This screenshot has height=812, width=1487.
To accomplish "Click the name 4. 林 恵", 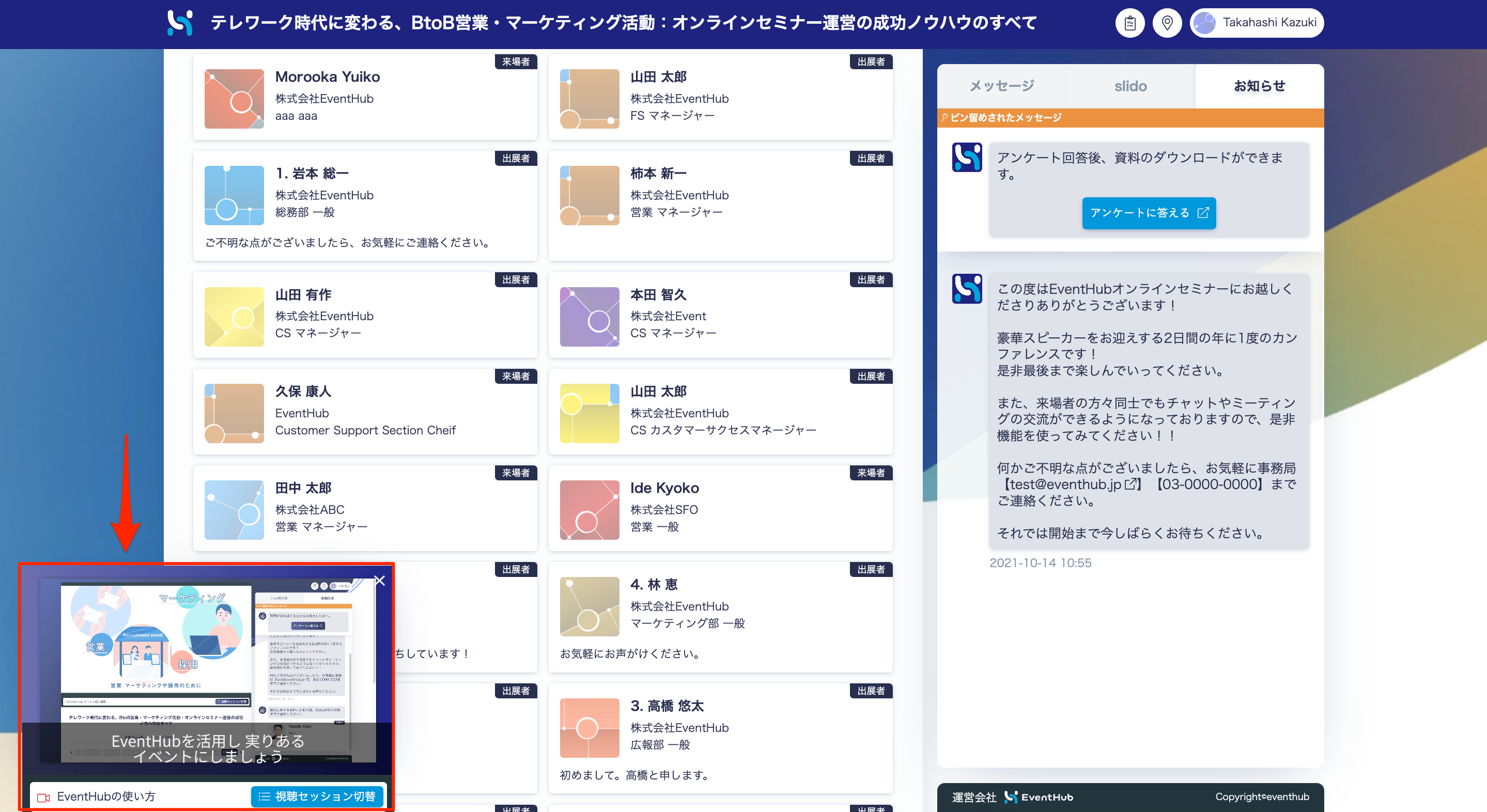I will [x=654, y=585].
